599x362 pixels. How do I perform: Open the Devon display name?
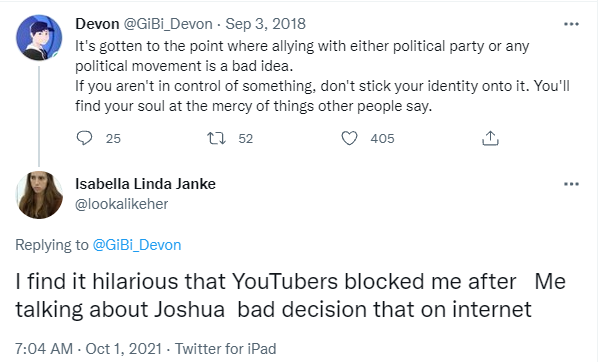(97, 24)
